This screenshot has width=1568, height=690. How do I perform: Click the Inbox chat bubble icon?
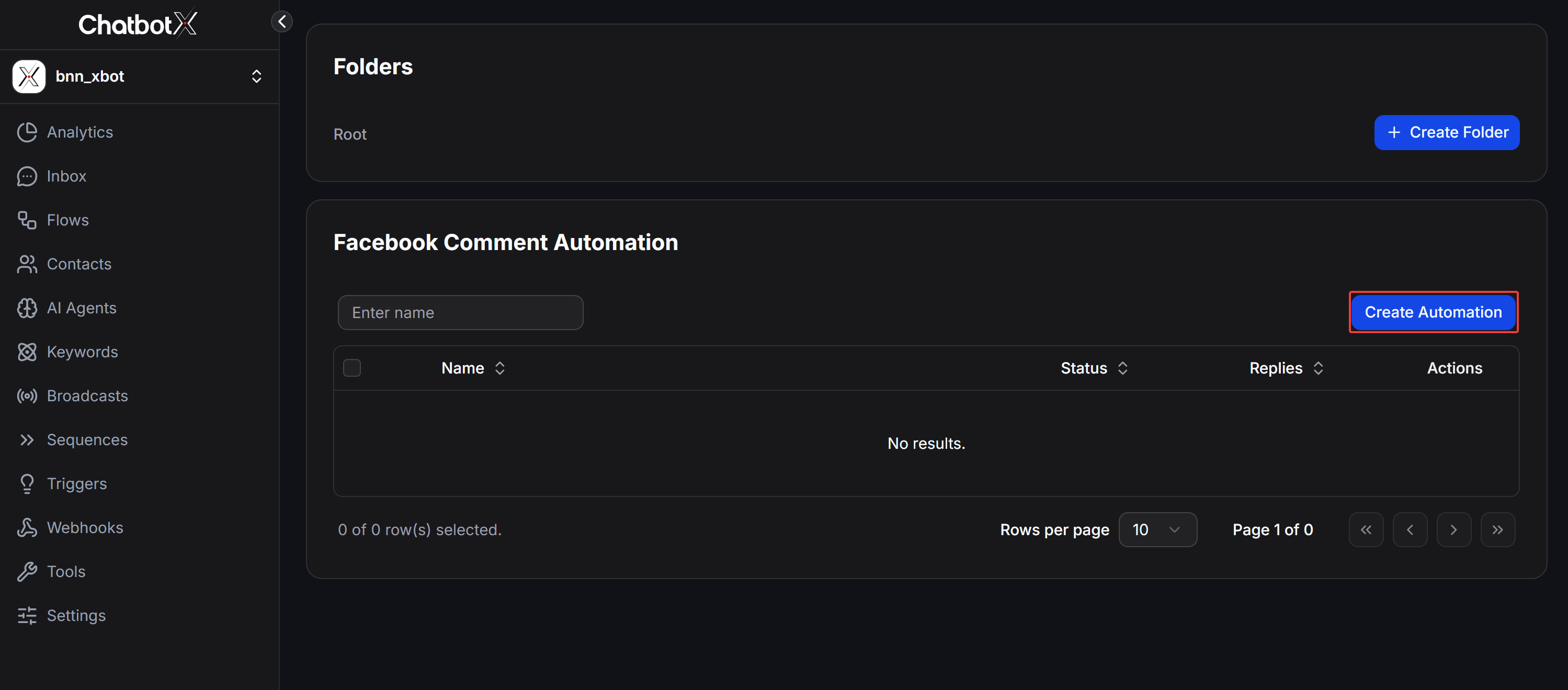[x=27, y=176]
